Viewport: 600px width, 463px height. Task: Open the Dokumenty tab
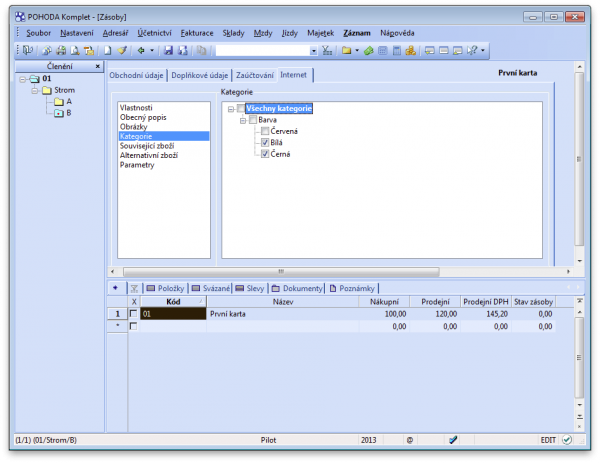click(297, 289)
